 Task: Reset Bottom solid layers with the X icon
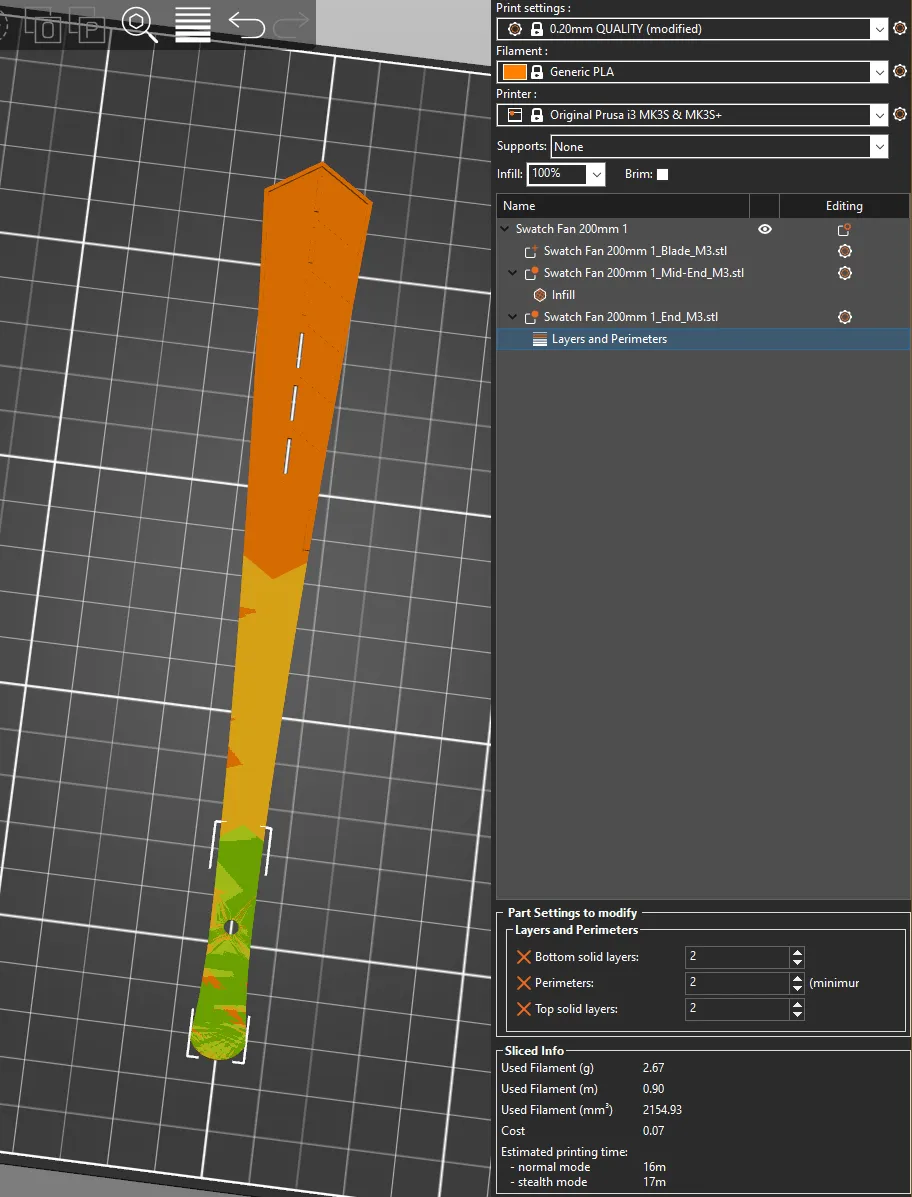523,957
